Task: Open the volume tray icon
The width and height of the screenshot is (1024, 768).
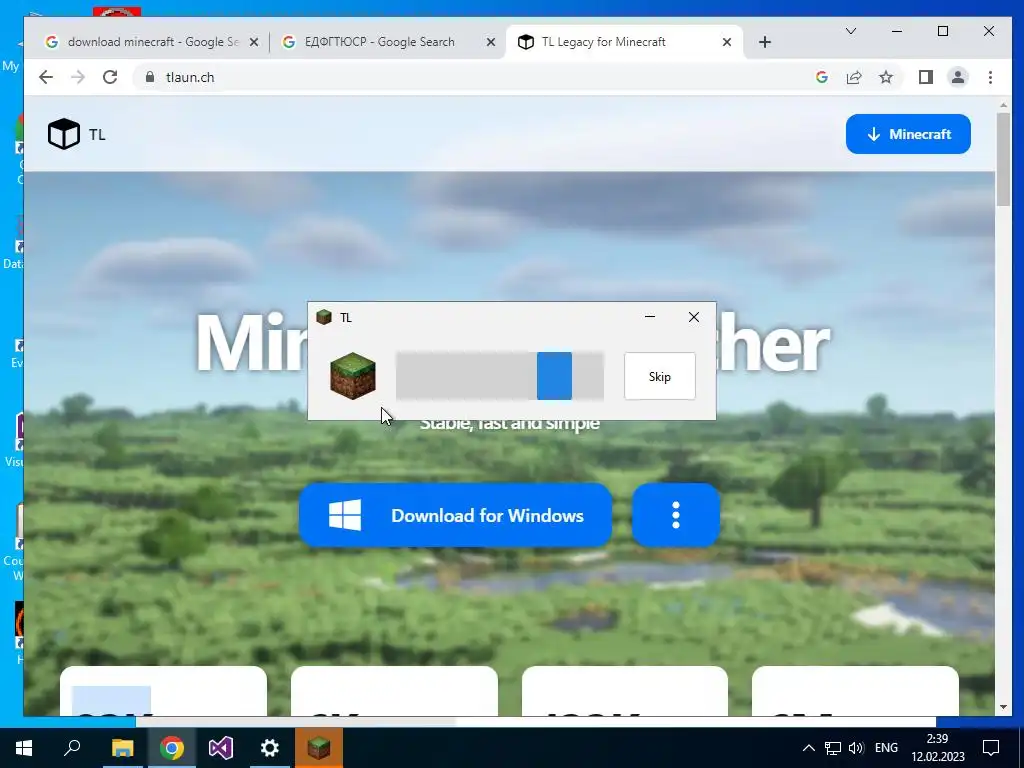Action: tap(856, 748)
